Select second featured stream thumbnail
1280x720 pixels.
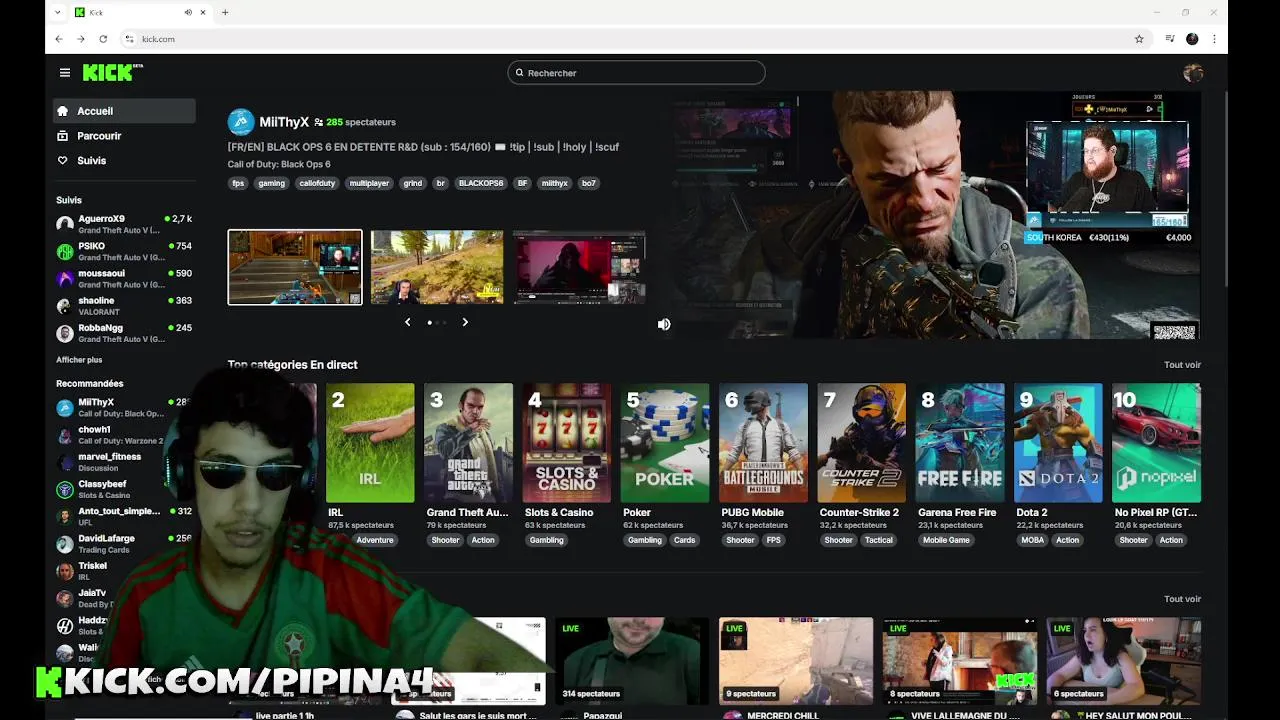(x=437, y=267)
